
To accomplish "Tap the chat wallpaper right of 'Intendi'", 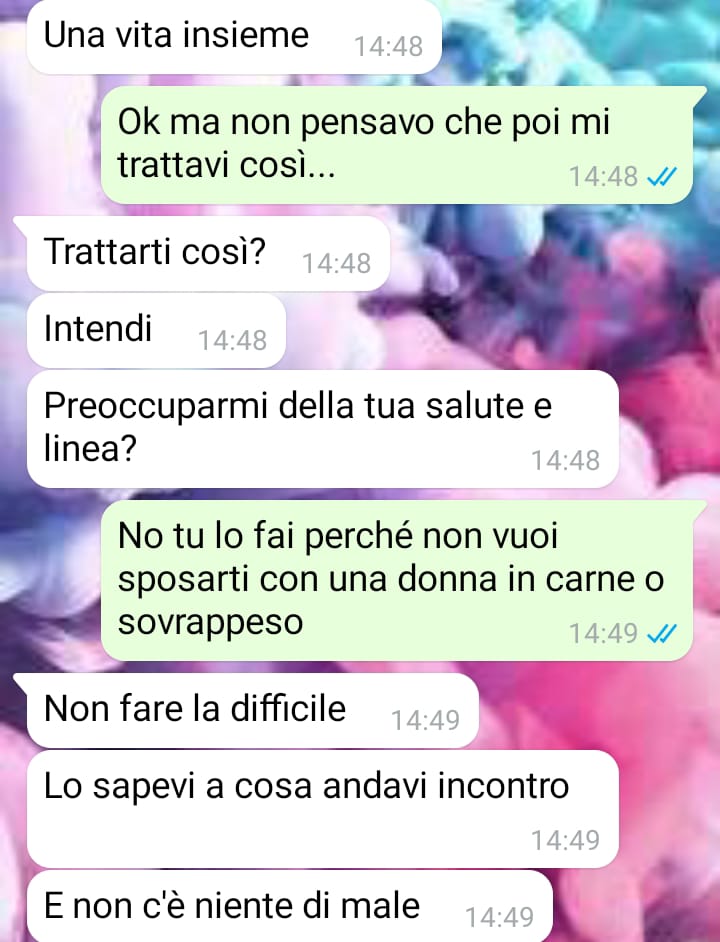I will click(x=481, y=330).
